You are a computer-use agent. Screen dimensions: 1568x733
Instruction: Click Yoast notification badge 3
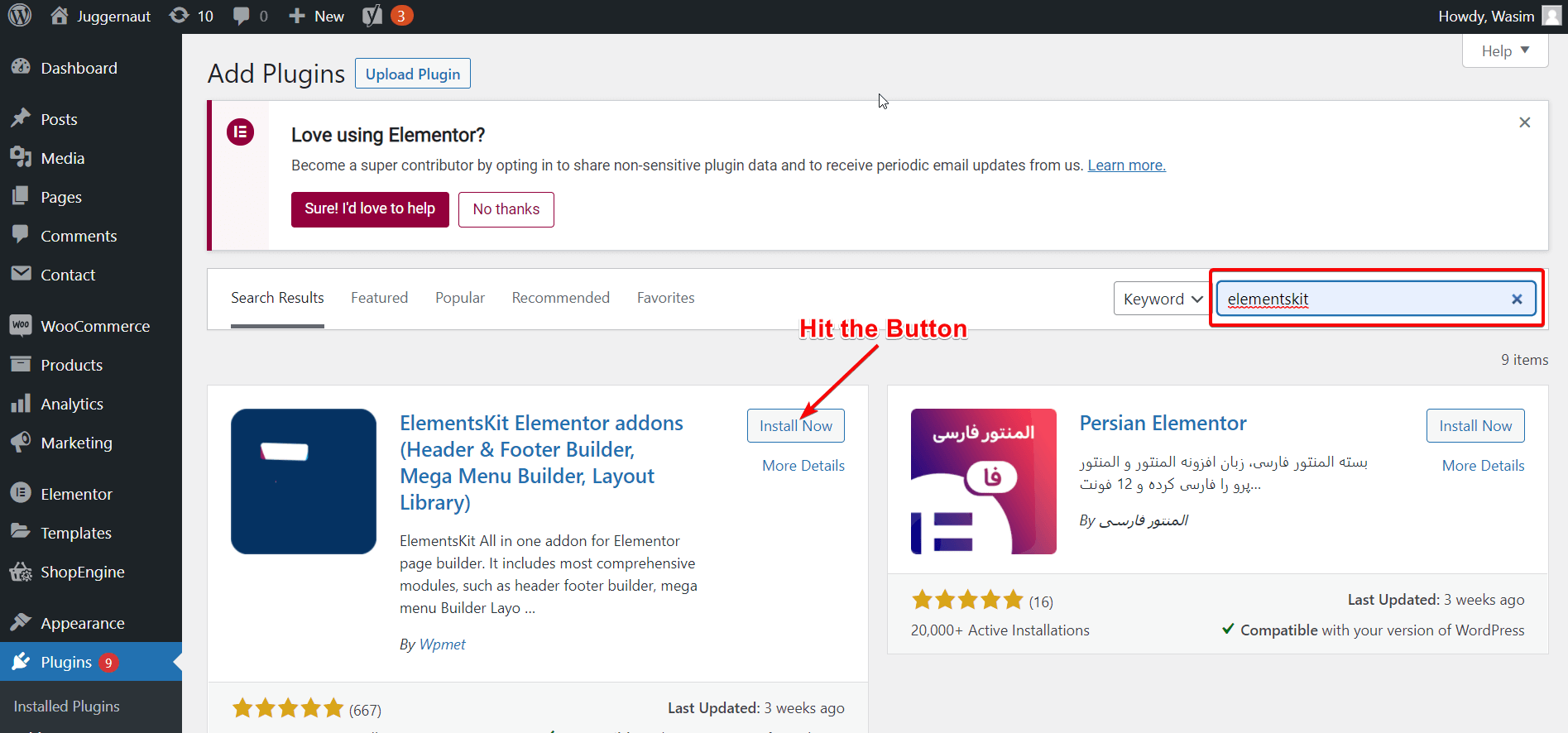click(x=401, y=16)
